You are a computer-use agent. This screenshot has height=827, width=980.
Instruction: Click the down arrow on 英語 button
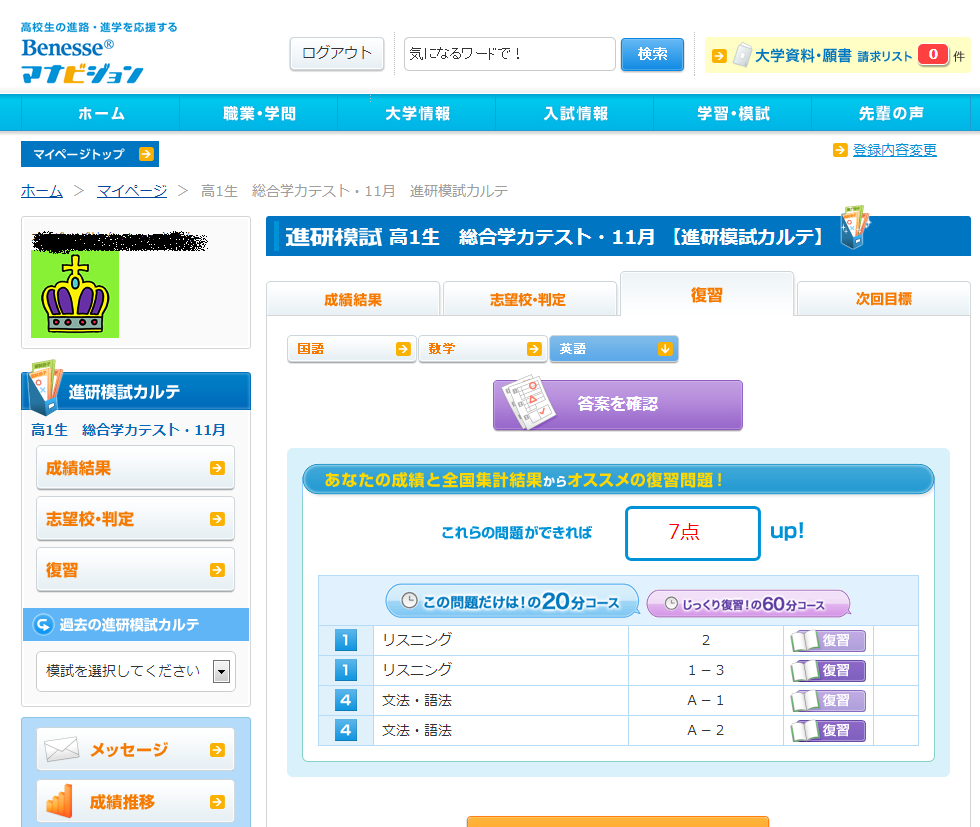pos(665,349)
